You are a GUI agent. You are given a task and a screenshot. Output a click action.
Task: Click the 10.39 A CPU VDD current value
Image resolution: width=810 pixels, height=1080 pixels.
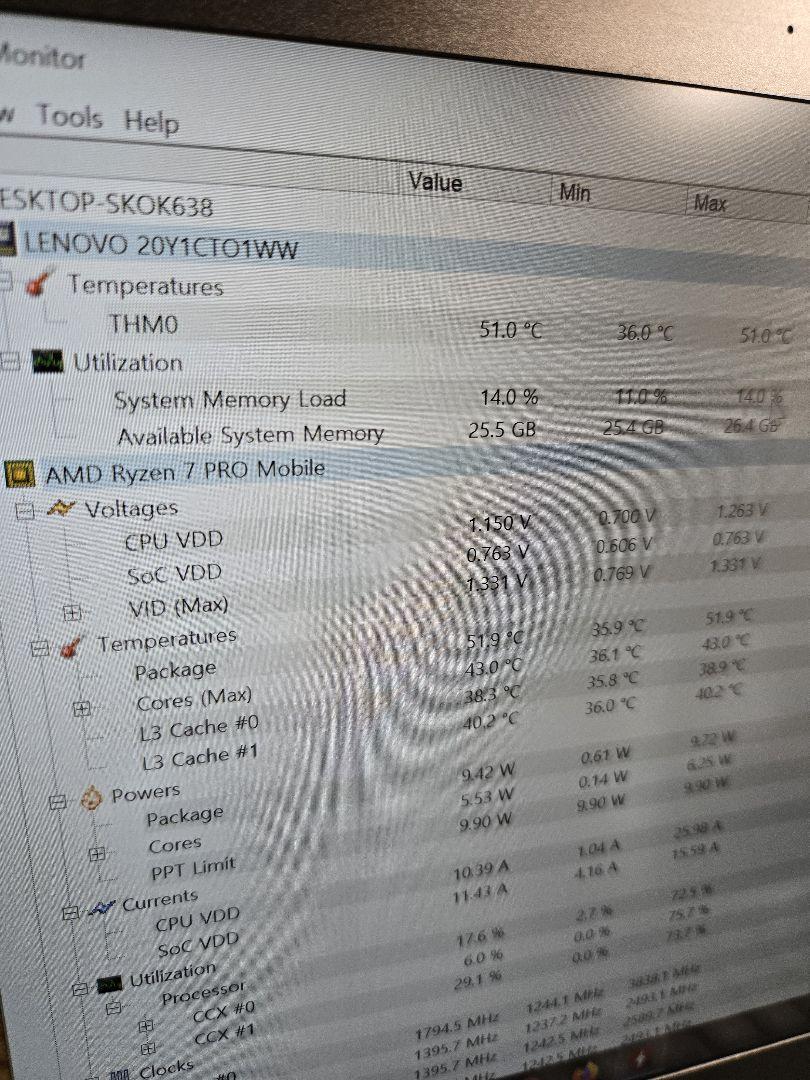click(x=481, y=872)
